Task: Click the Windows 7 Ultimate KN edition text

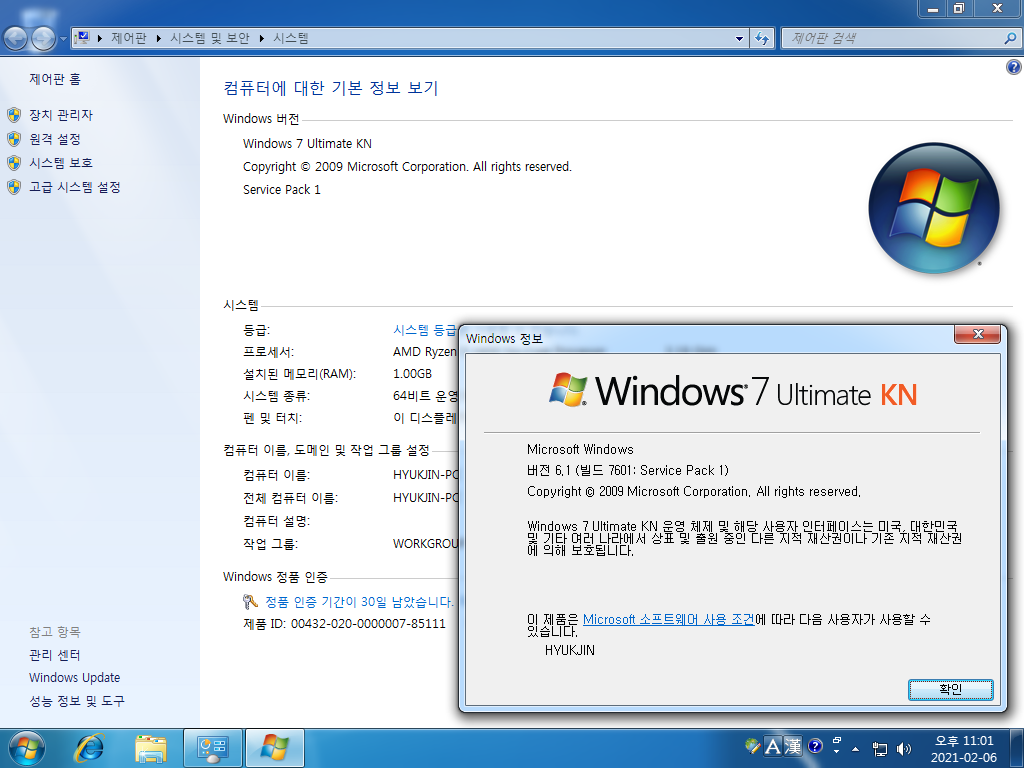Action: pyautogui.click(x=307, y=144)
